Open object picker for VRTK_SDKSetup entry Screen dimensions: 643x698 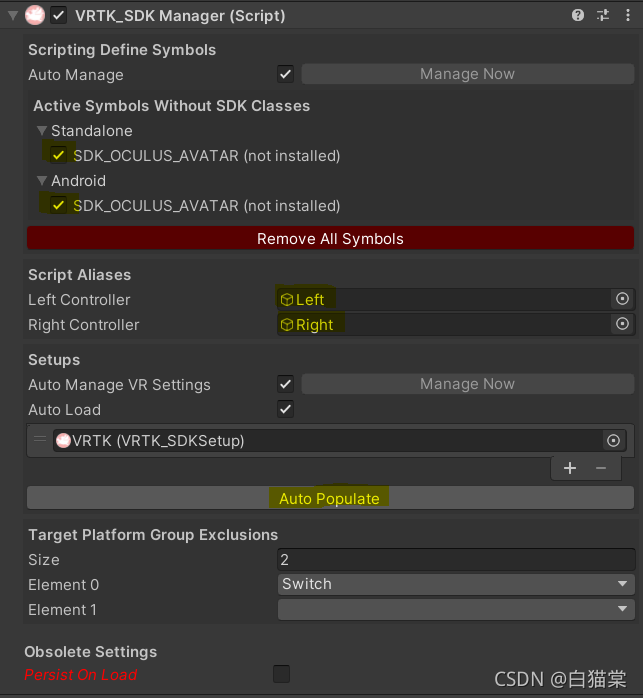click(x=613, y=441)
